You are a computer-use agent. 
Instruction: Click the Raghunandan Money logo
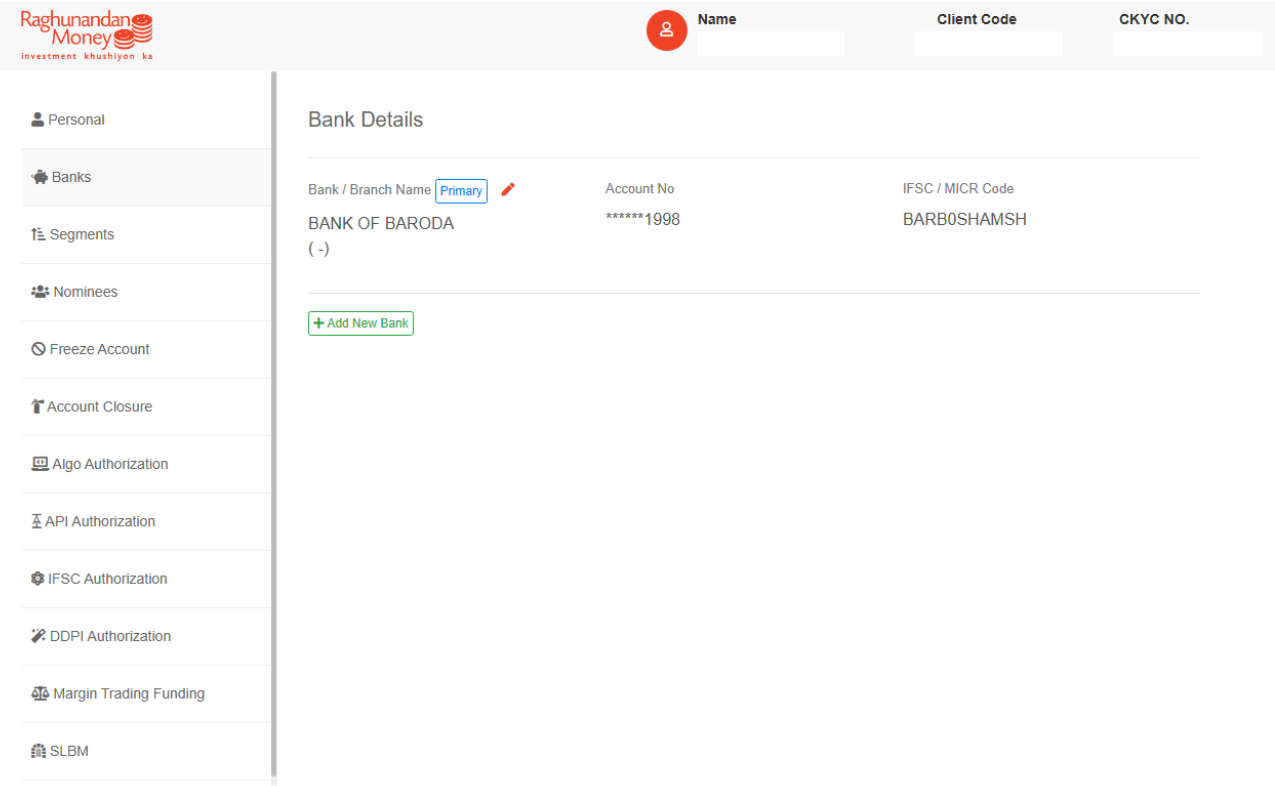(86, 37)
